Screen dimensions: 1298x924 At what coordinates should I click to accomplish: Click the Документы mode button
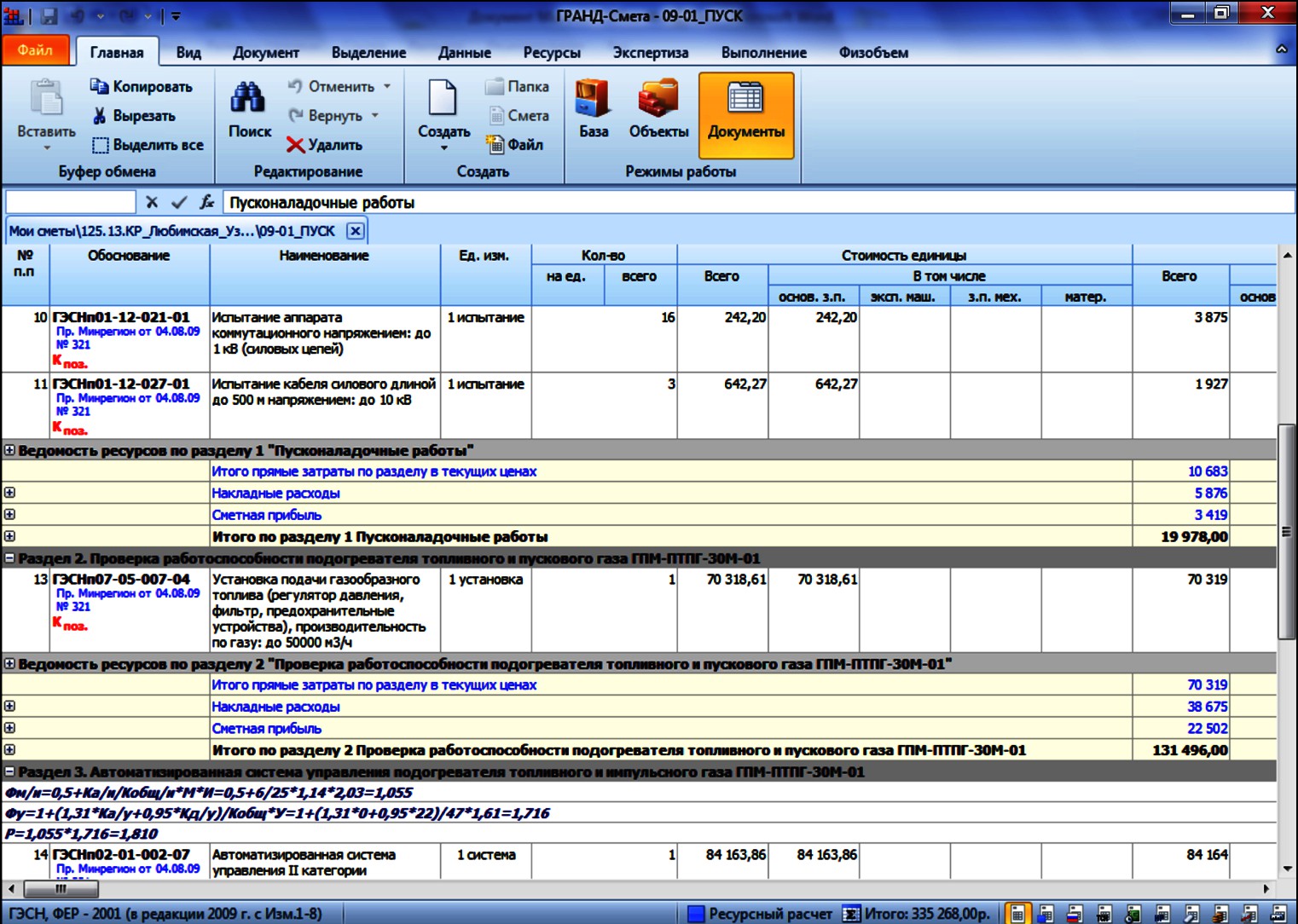tap(745, 115)
